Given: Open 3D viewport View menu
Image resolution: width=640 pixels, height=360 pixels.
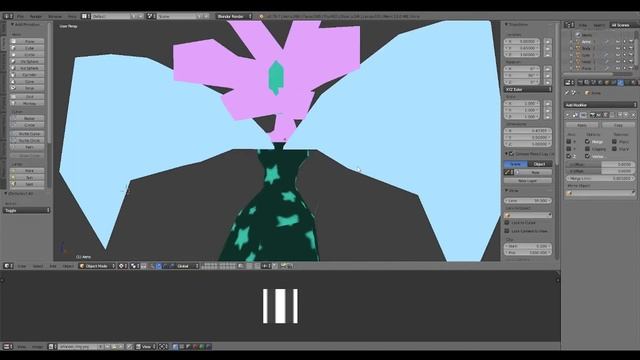Looking at the screenshot, I should pos(22,266).
